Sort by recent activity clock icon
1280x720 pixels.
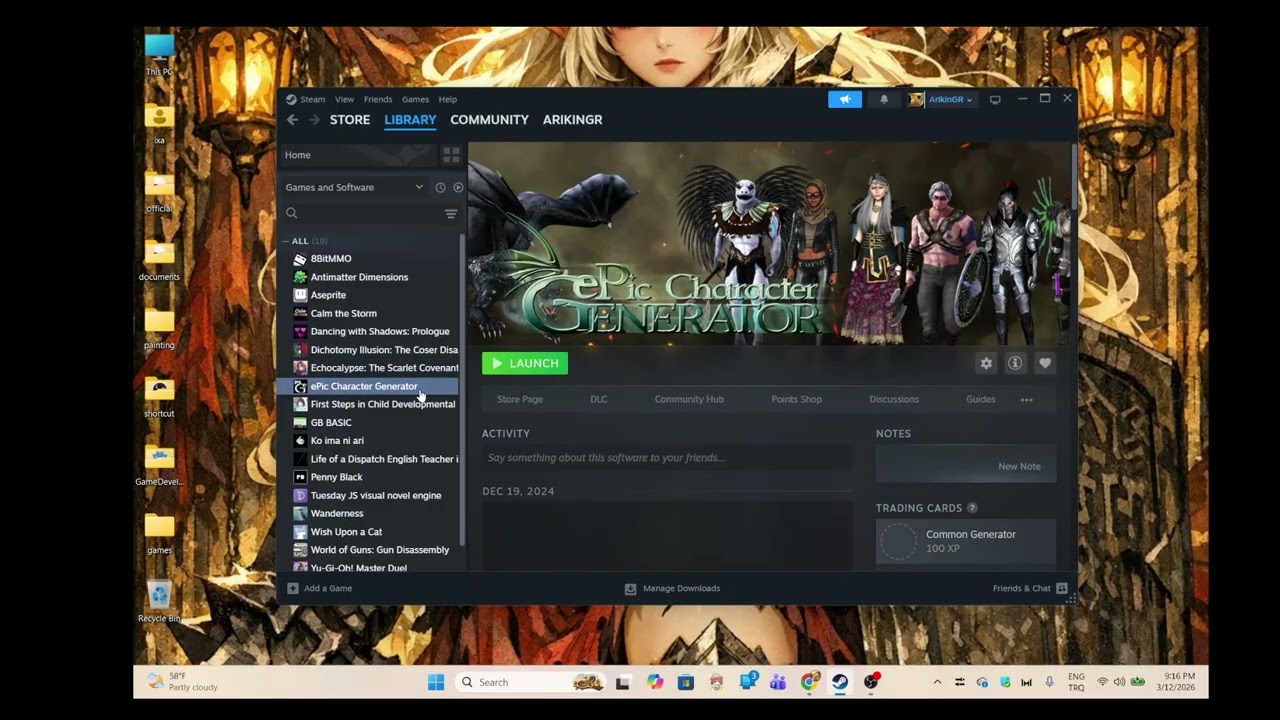click(x=440, y=187)
